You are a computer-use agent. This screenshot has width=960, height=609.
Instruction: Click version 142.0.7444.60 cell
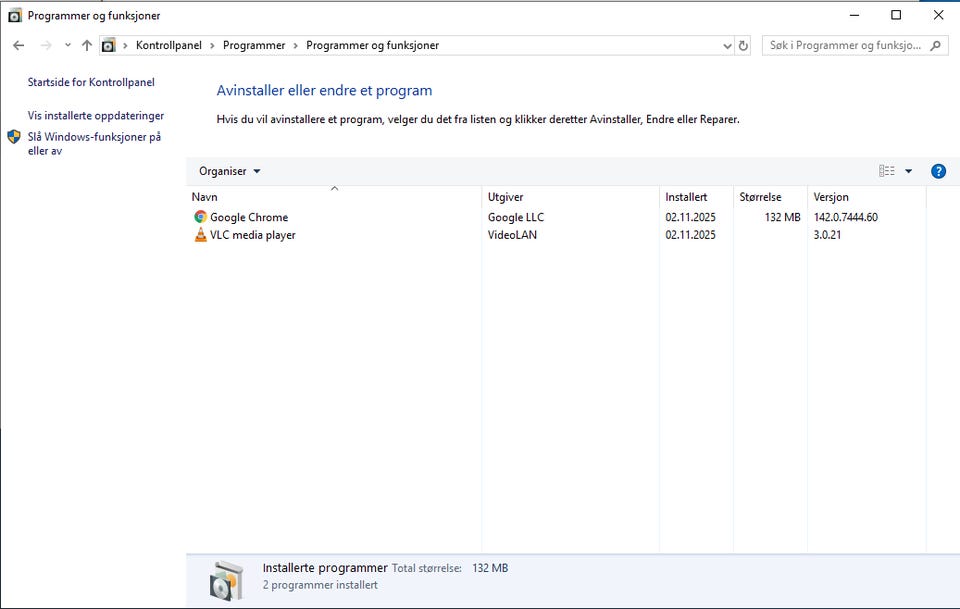846,217
